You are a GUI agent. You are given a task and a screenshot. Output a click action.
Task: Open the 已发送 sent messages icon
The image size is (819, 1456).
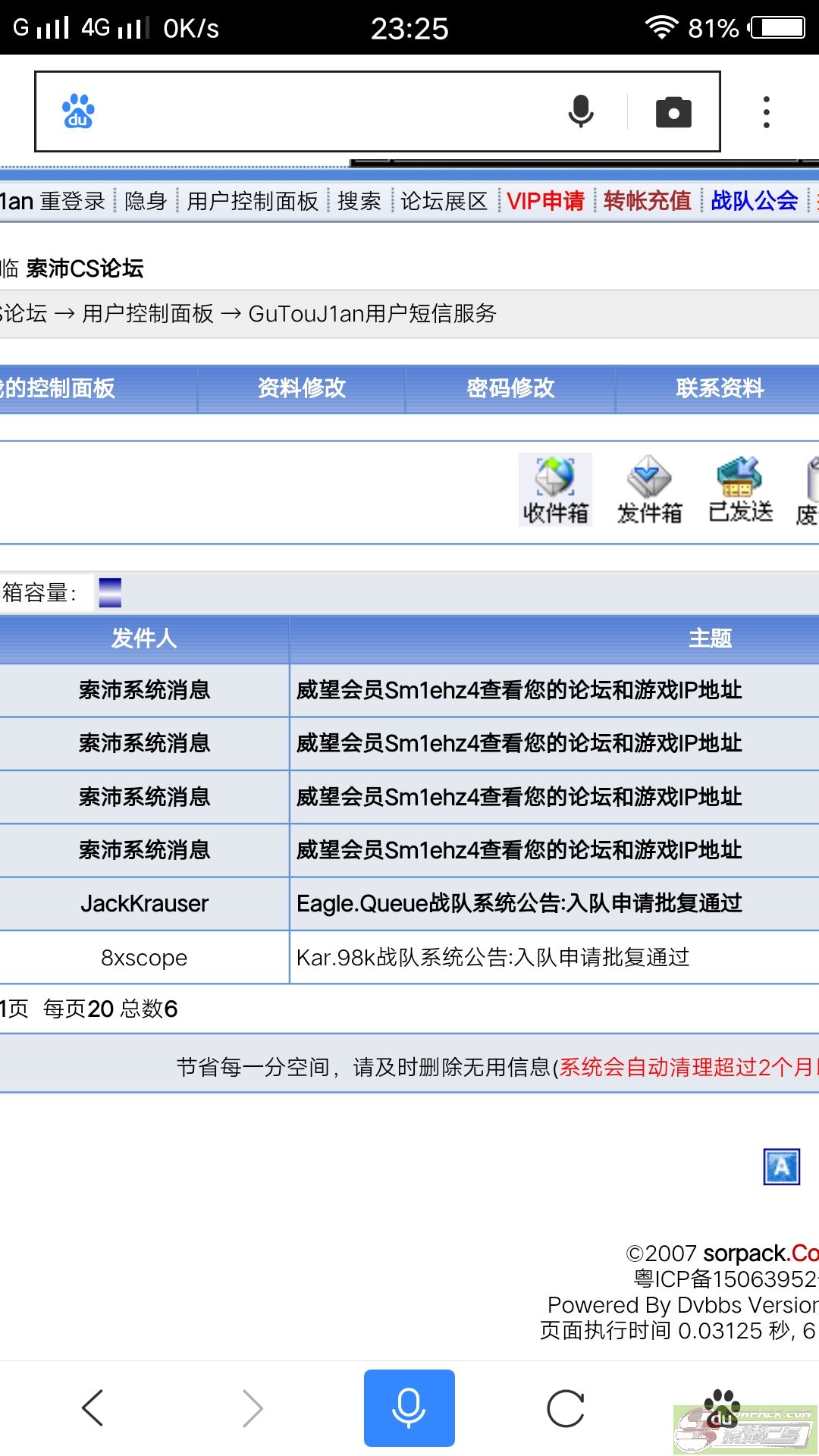pyautogui.click(x=740, y=490)
